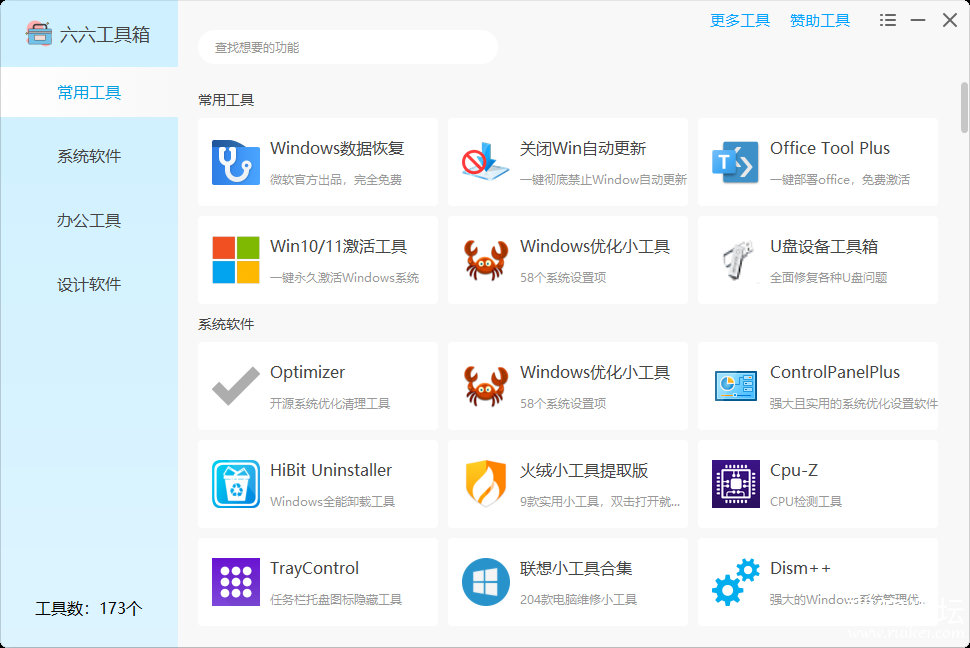Click the 强大且实用的系统优化设置软件 description
970x648 pixels.
[x=854, y=404]
